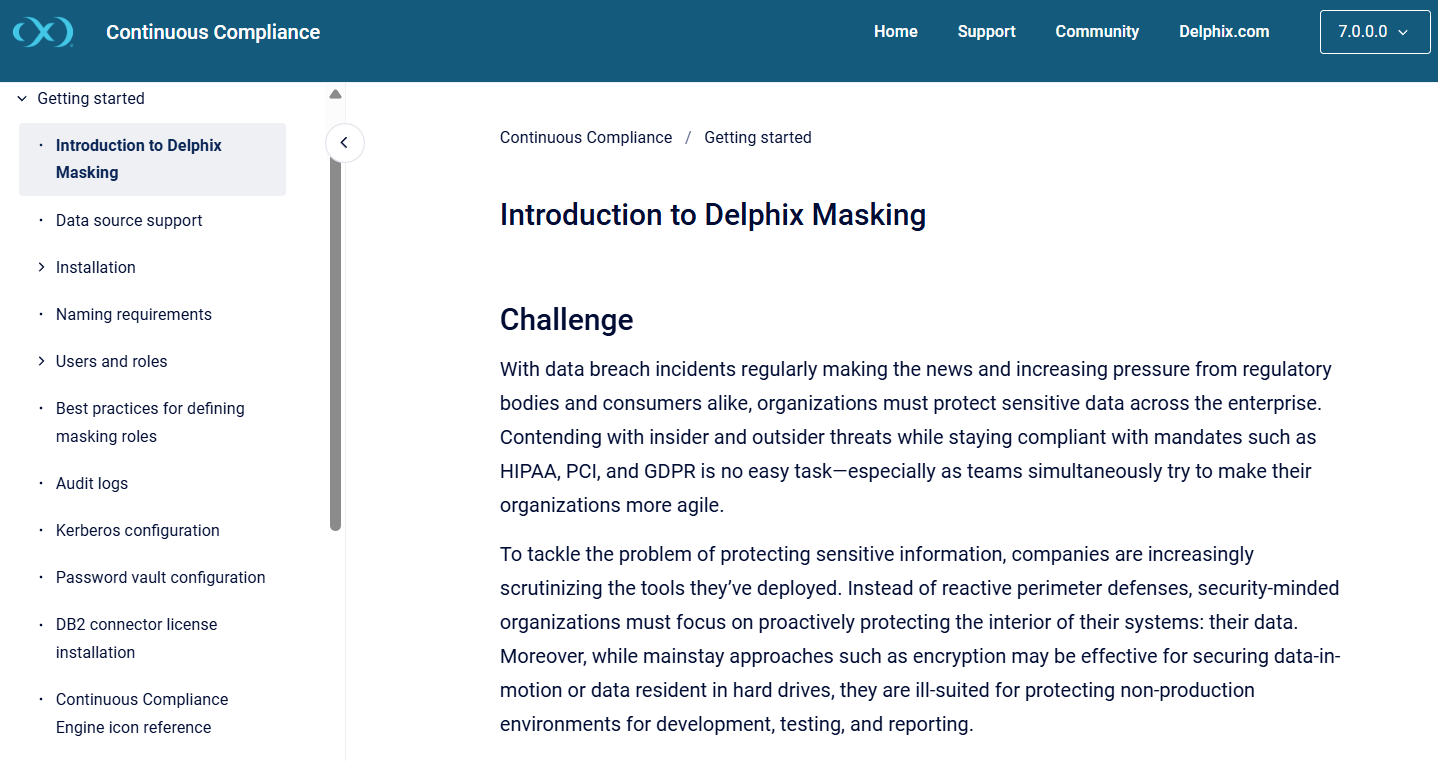This screenshot has width=1438, height=761.
Task: Open Kerberos configuration documentation
Action: pos(137,530)
